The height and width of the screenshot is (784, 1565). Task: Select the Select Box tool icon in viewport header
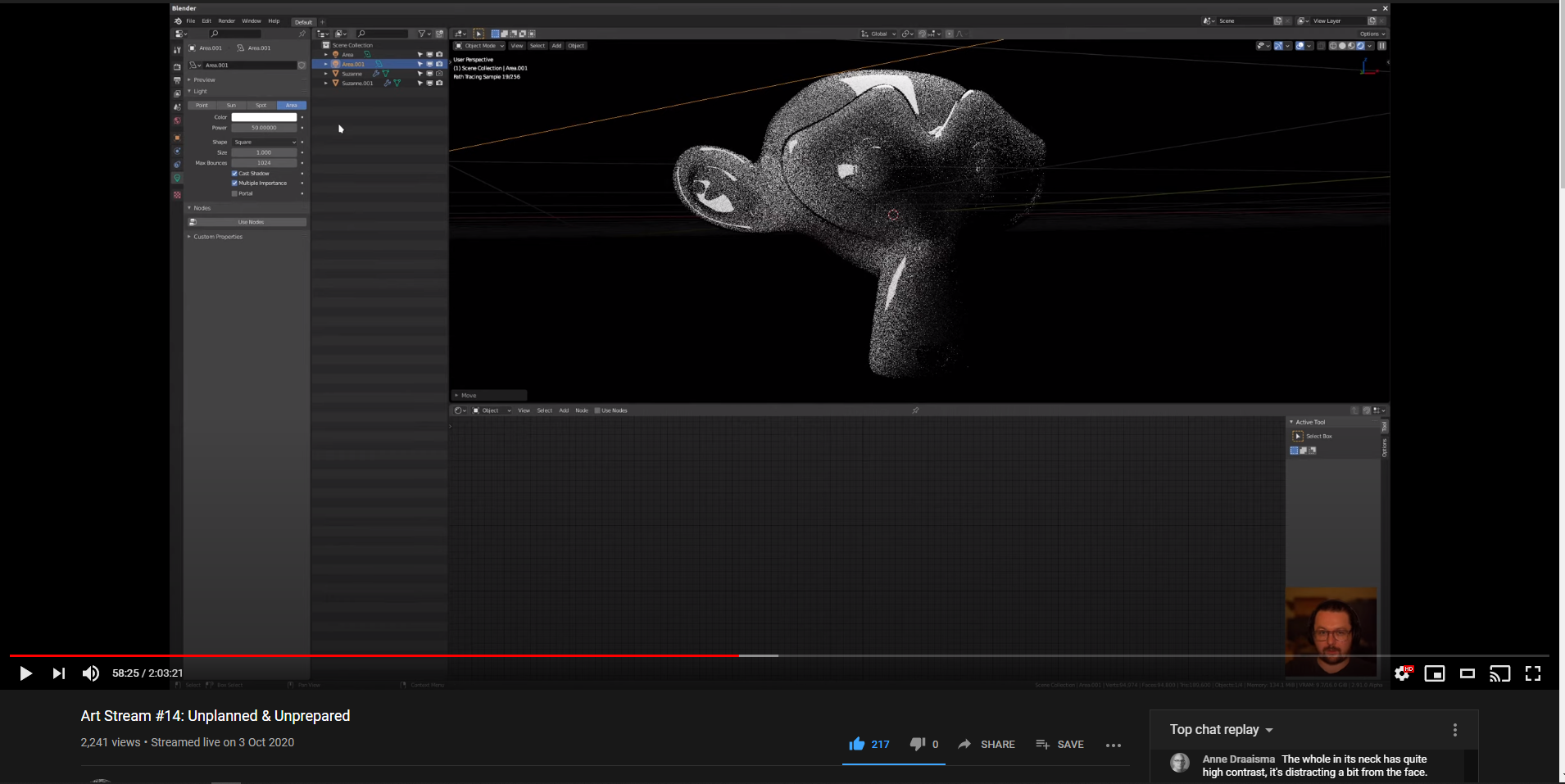click(x=479, y=34)
